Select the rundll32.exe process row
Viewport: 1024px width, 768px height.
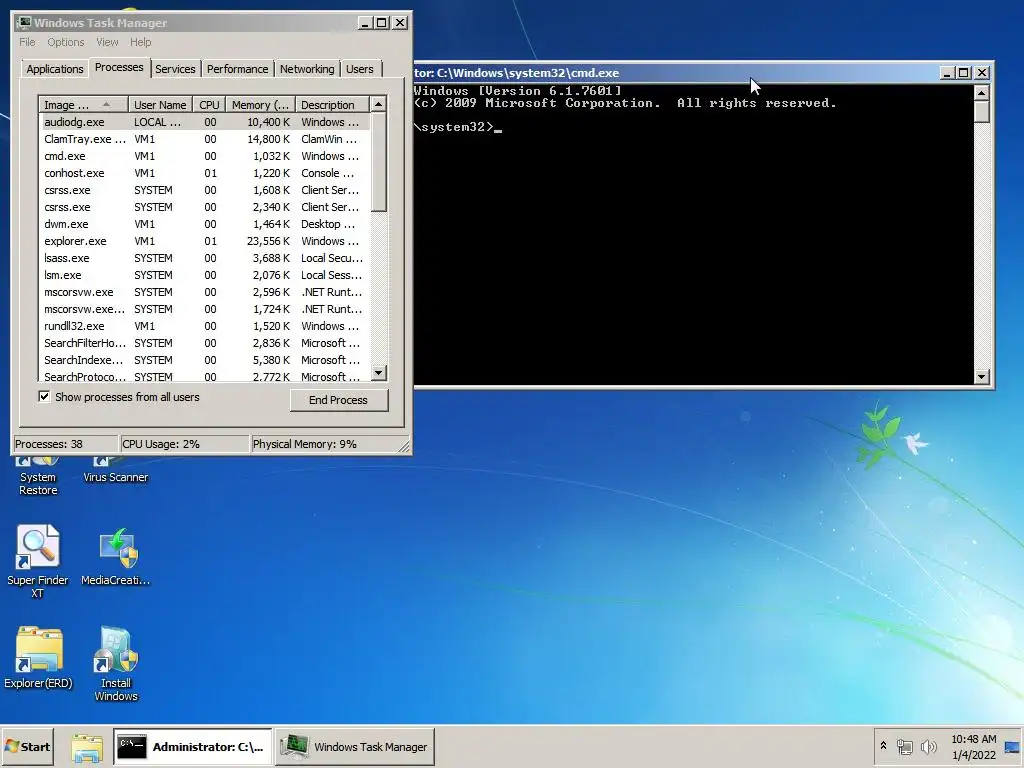pyautogui.click(x=204, y=326)
